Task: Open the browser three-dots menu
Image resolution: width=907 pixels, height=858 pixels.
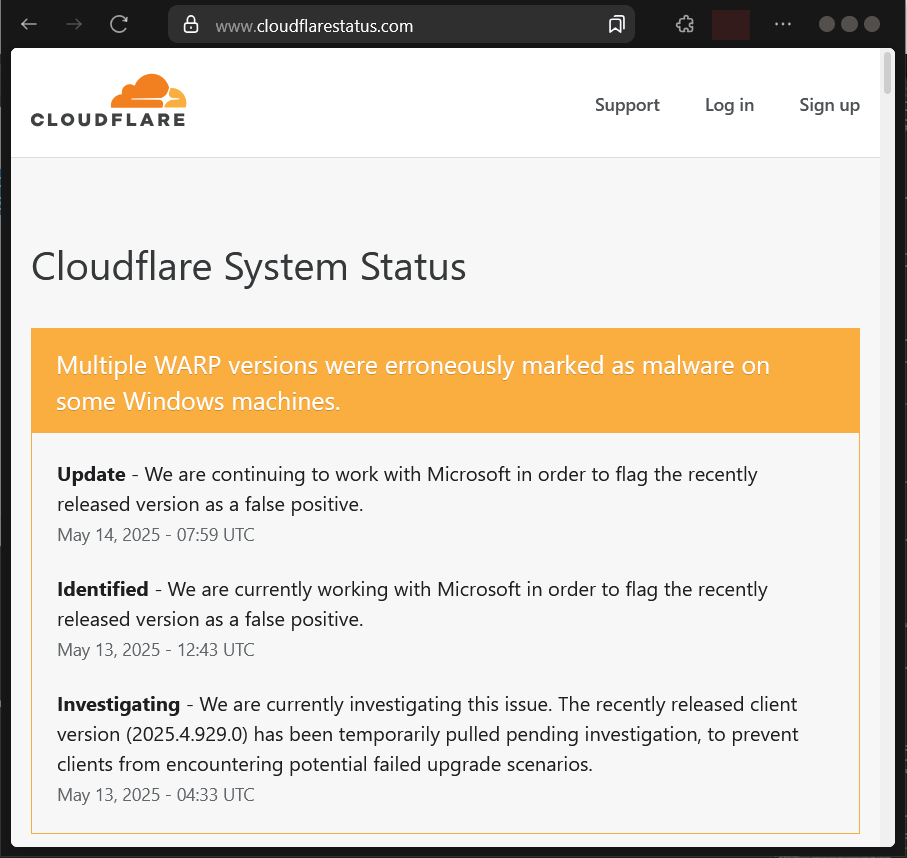Action: [783, 24]
